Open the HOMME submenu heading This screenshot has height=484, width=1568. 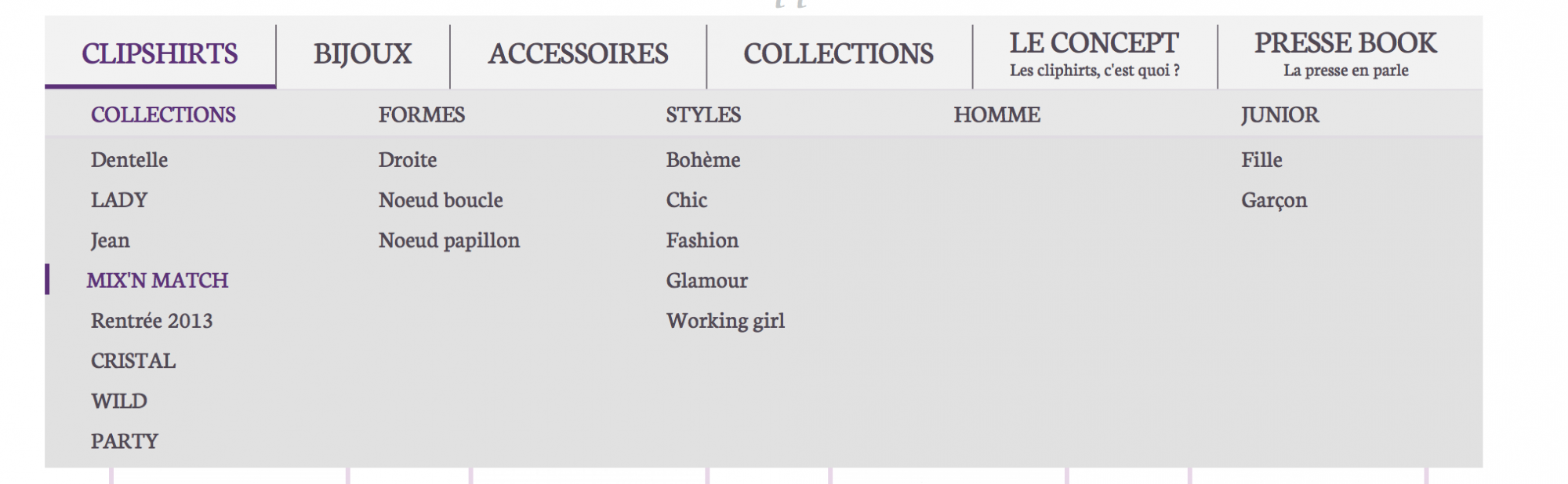[x=997, y=115]
